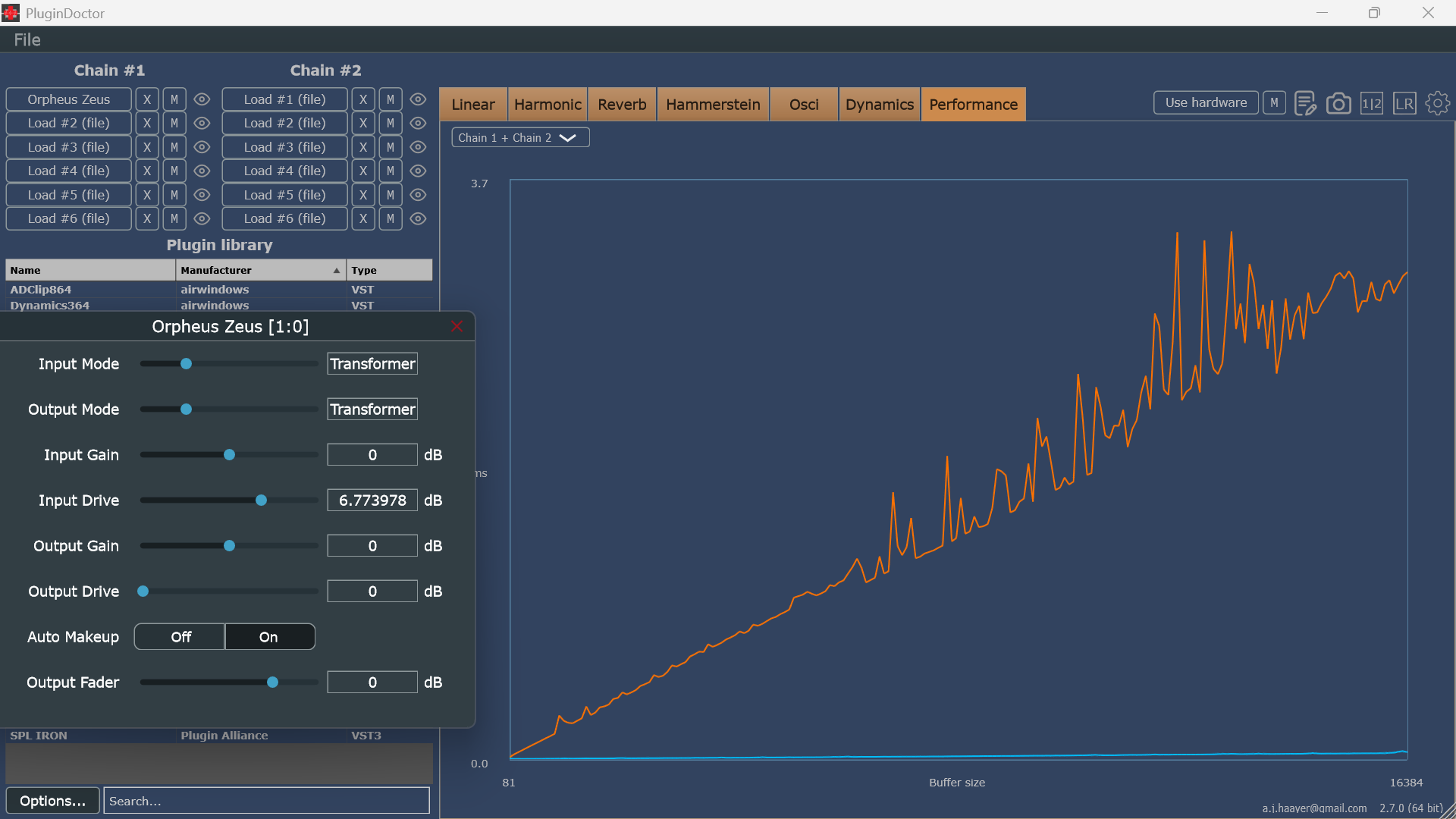Sort library by Type column
This screenshot has width=1456, height=819.
coord(390,270)
